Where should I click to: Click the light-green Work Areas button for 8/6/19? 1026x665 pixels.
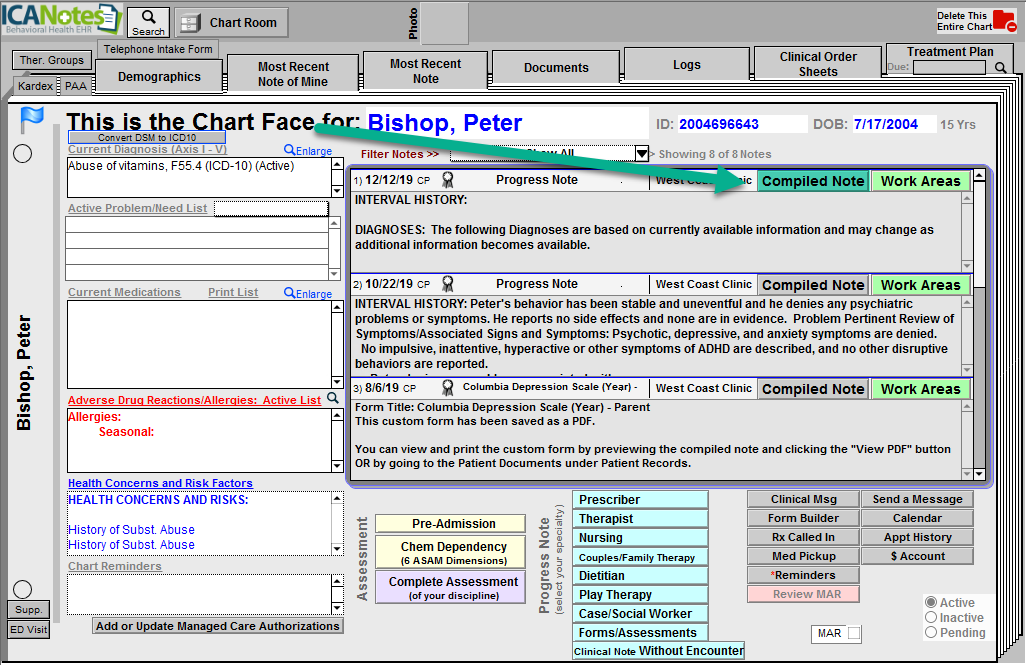[x=919, y=389]
